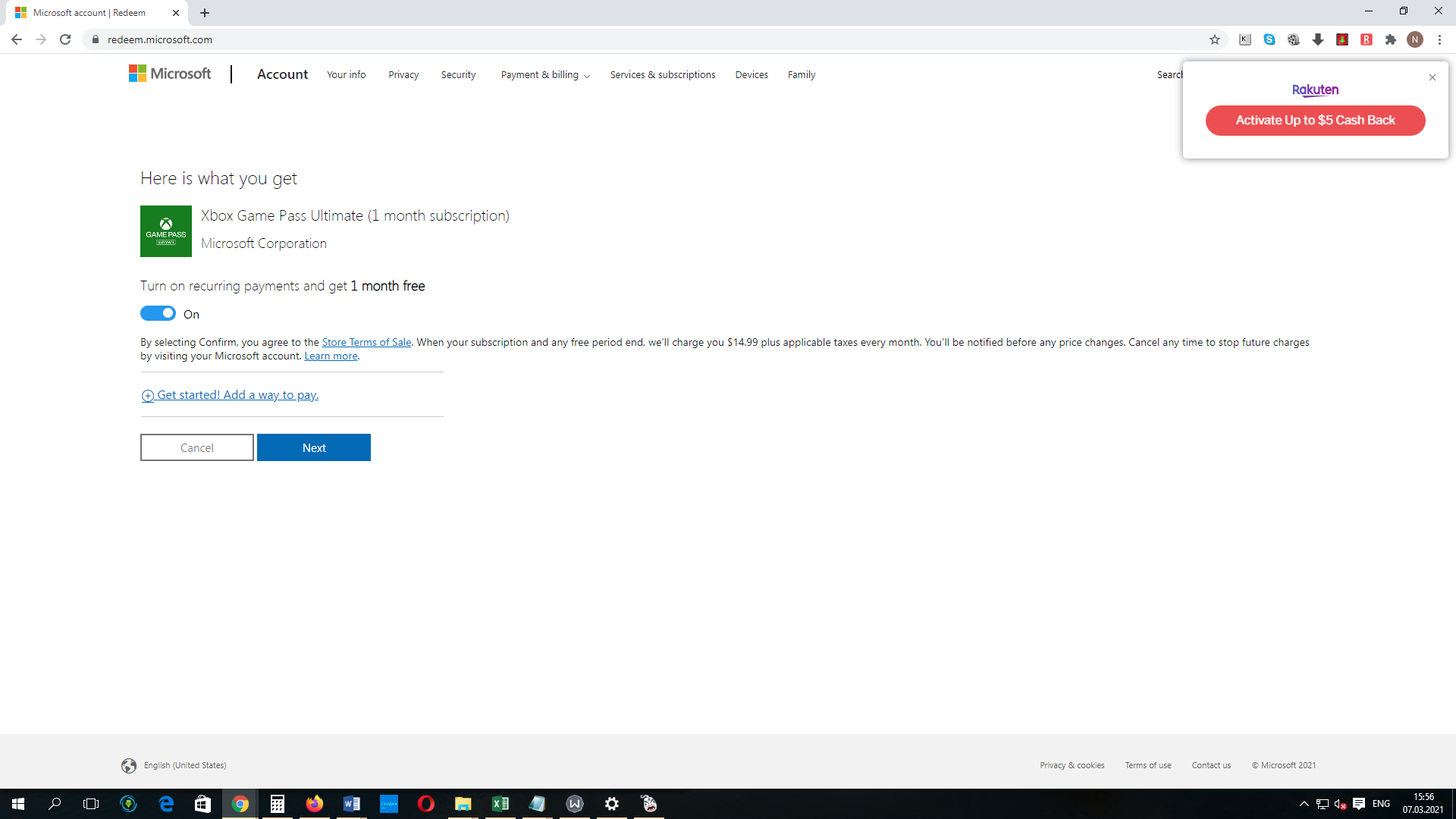Open the notifications action center icon
This screenshot has height=819, width=1456.
click(x=1359, y=804)
